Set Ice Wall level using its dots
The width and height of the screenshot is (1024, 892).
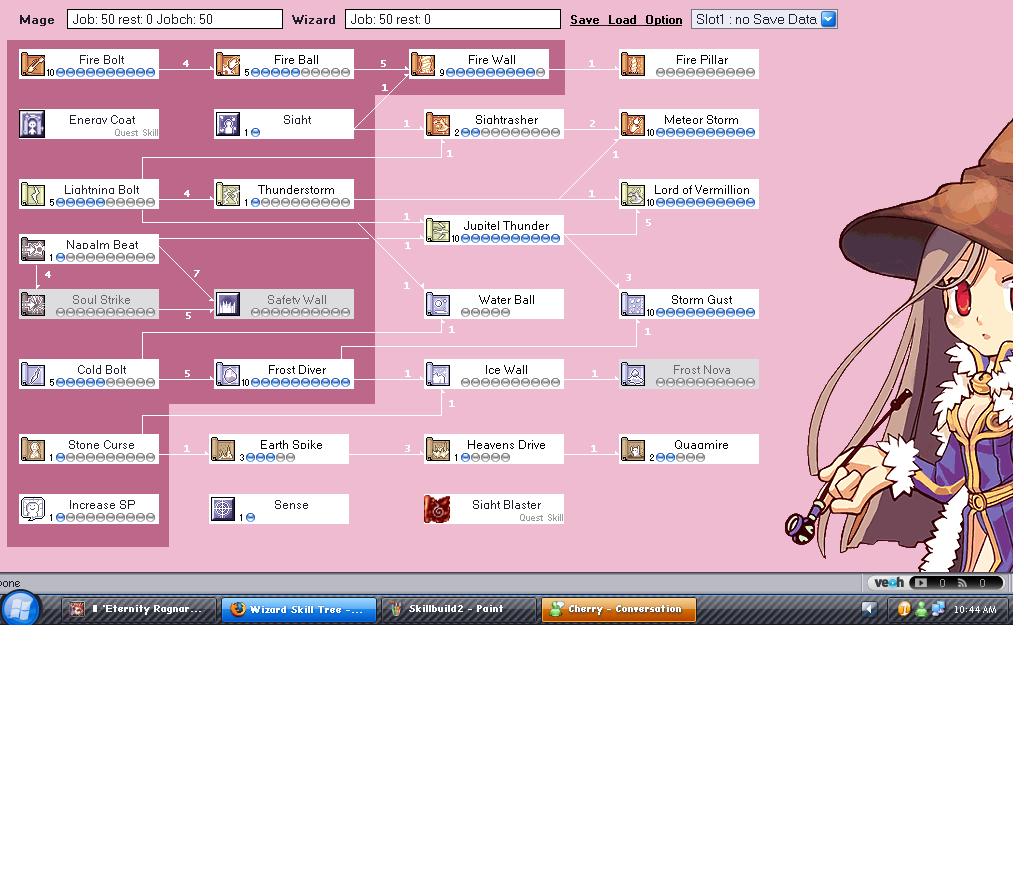pyautogui.click(x=510, y=383)
